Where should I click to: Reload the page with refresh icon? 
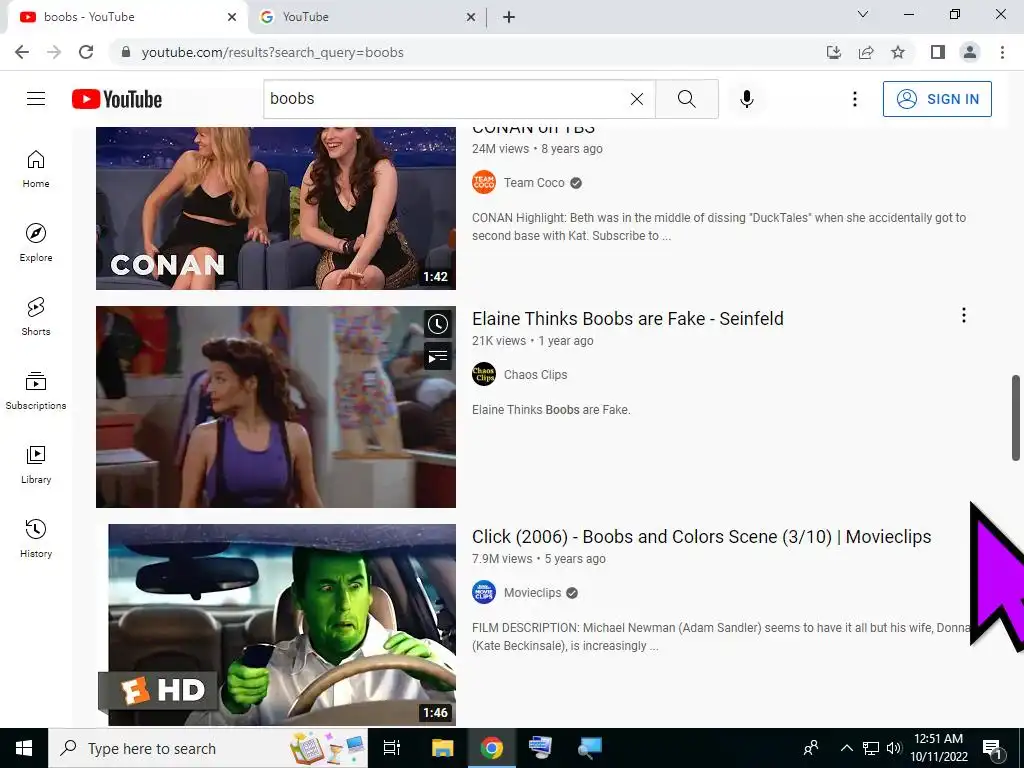[x=86, y=52]
